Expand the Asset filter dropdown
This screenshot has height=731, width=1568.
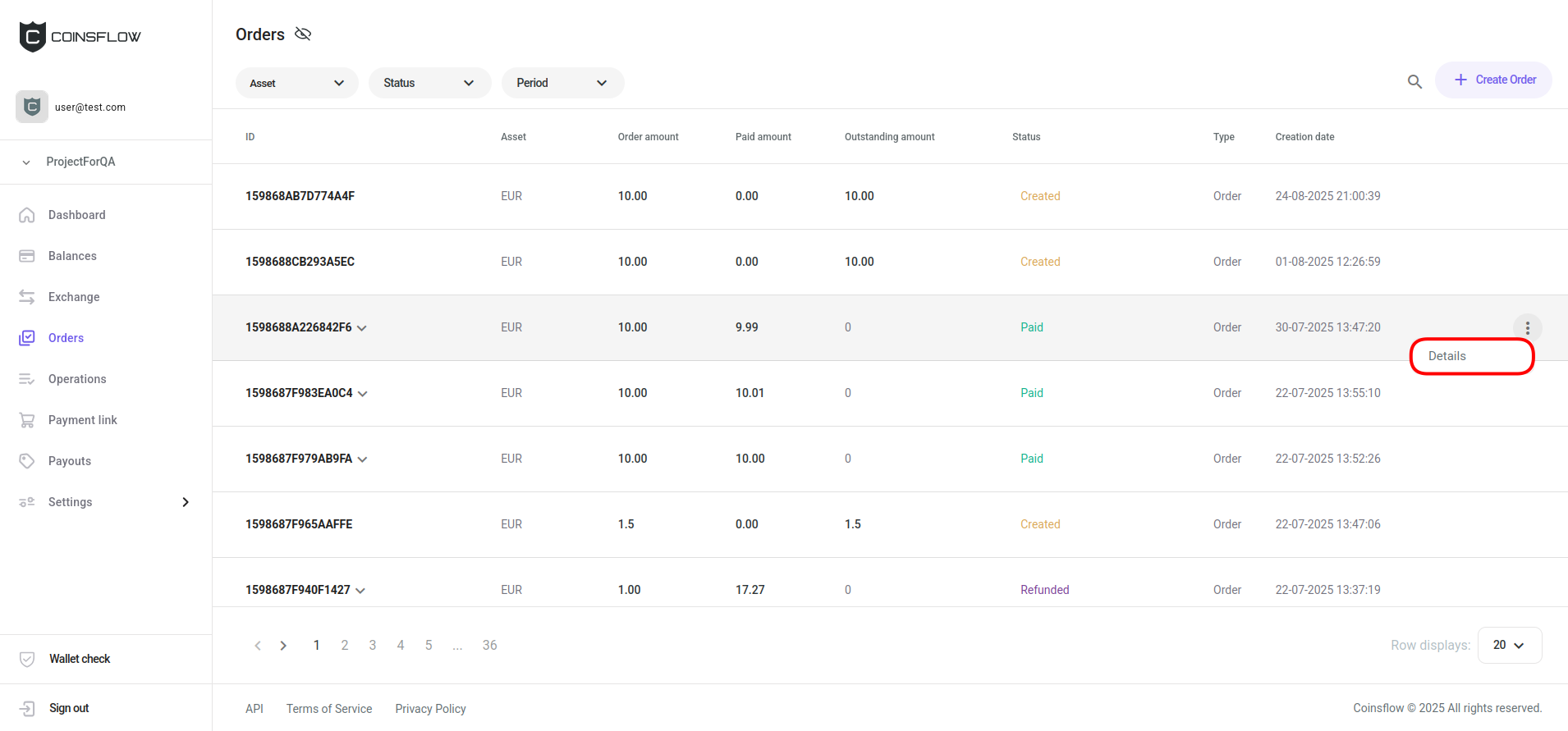(296, 83)
